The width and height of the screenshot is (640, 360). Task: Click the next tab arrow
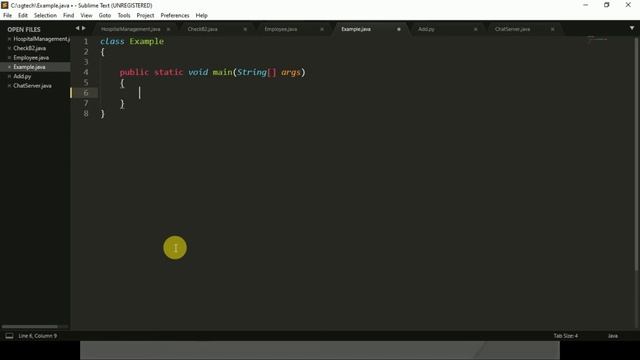[x=84, y=28]
